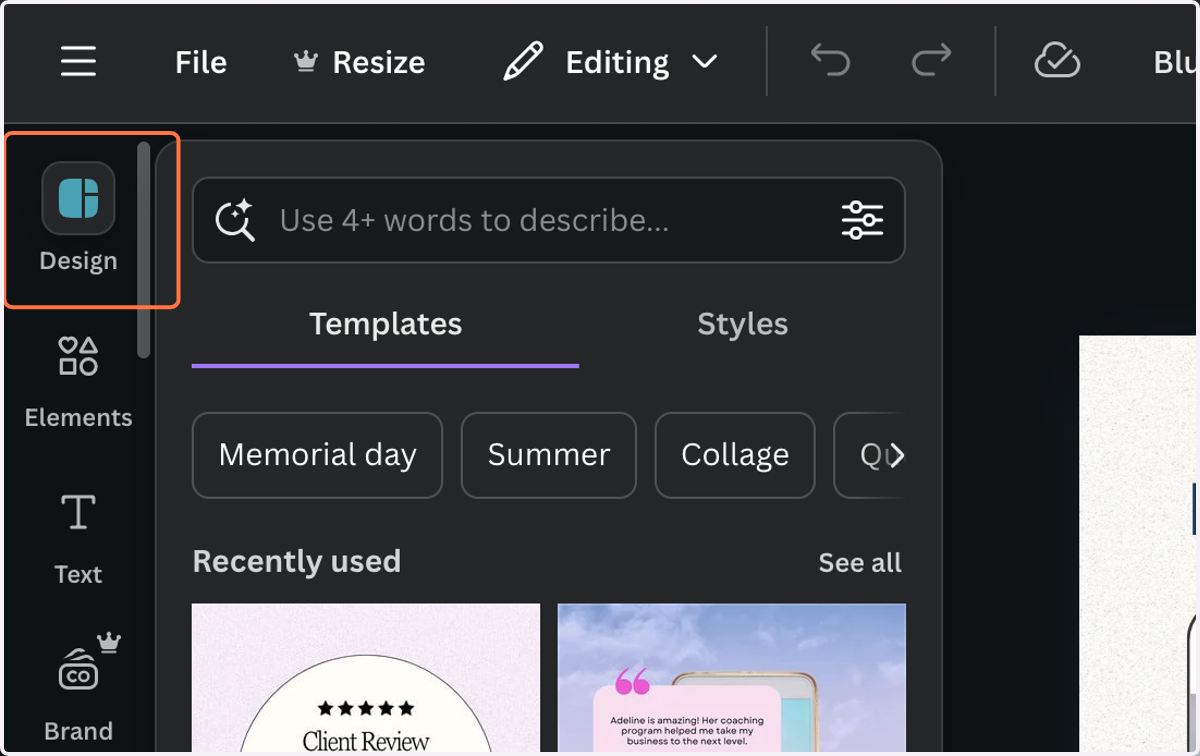Click the redo arrow
The height and width of the screenshot is (756, 1200).
(931, 62)
